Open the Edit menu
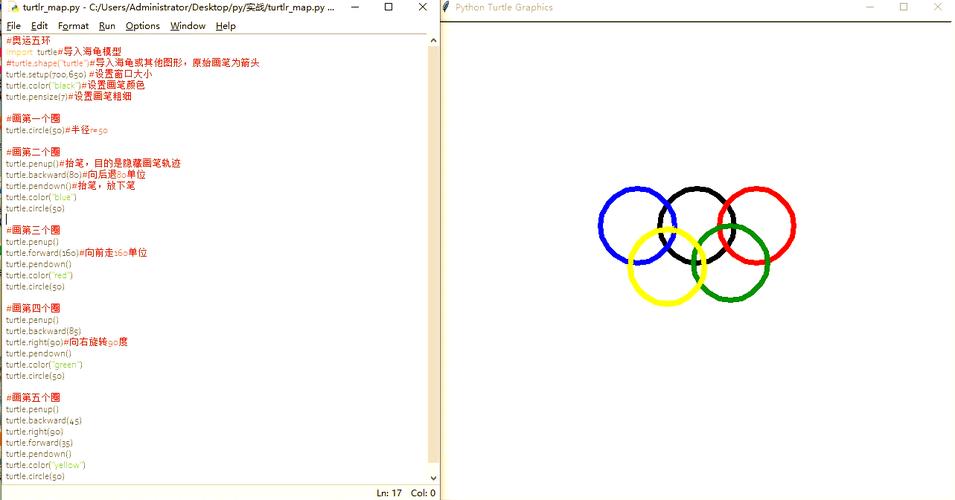The height and width of the screenshot is (500, 955). (x=39, y=26)
